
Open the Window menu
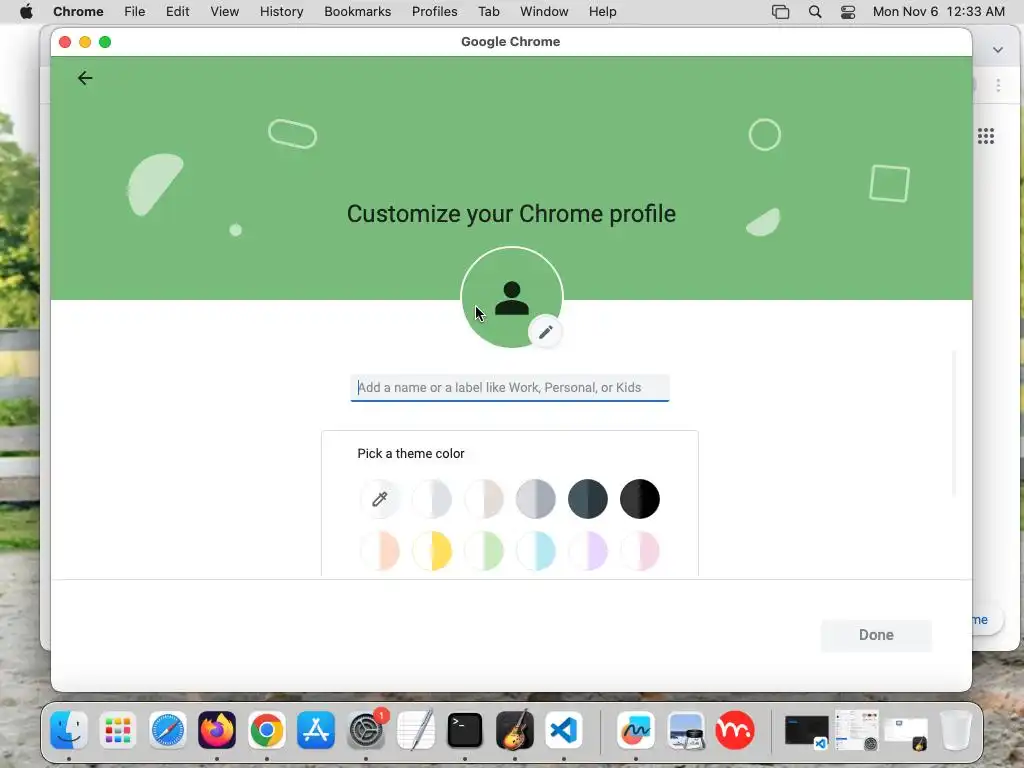tap(544, 12)
